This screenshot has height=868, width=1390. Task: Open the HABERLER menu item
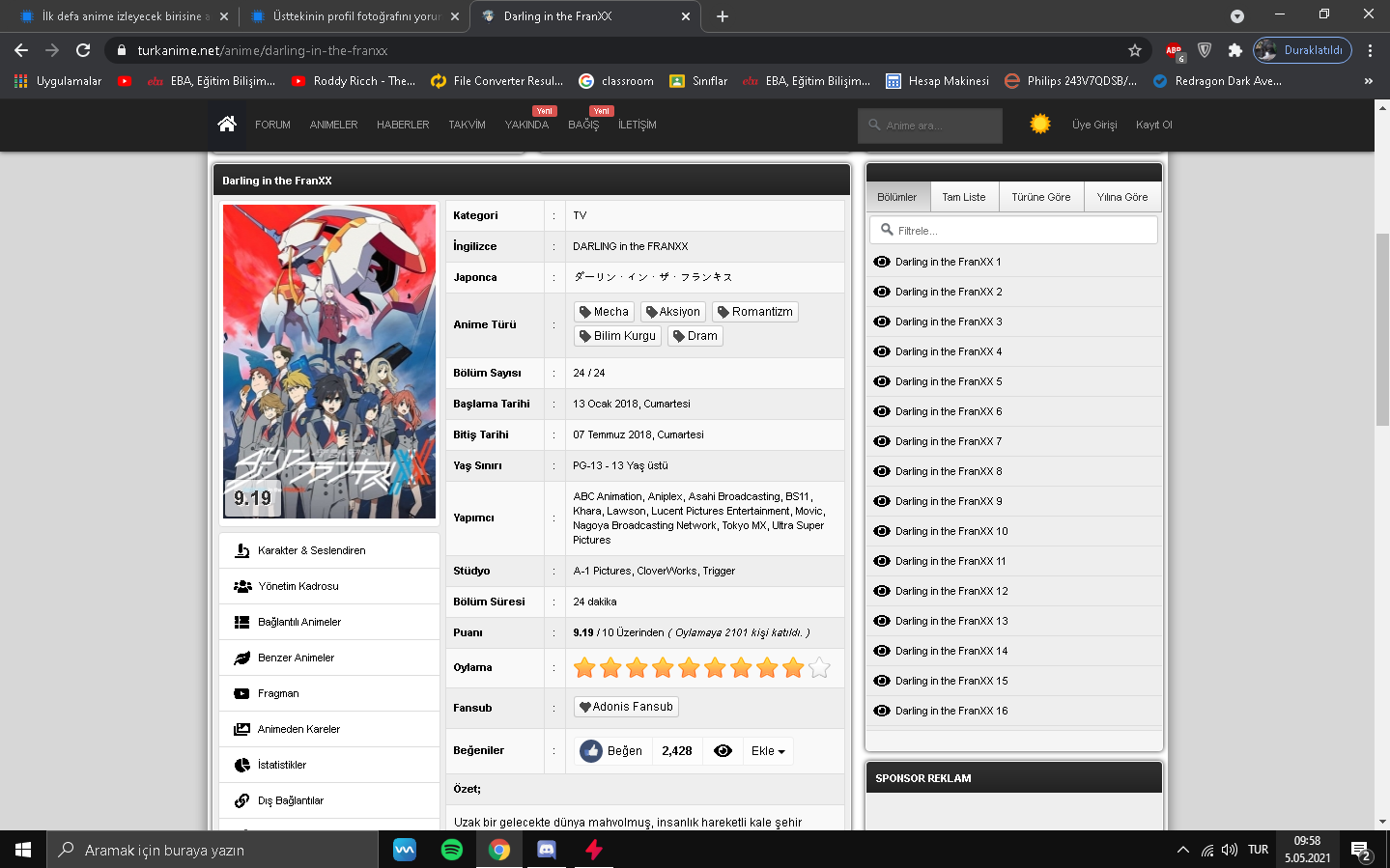pyautogui.click(x=403, y=125)
